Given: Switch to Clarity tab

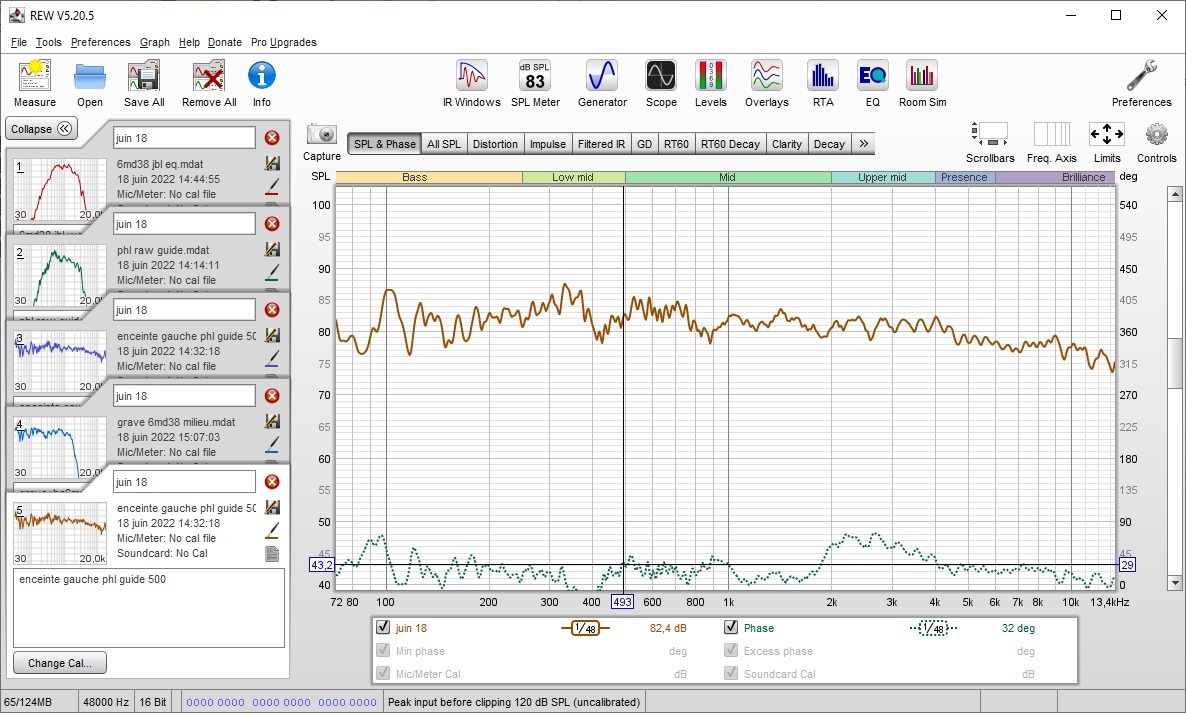Looking at the screenshot, I should [787, 144].
